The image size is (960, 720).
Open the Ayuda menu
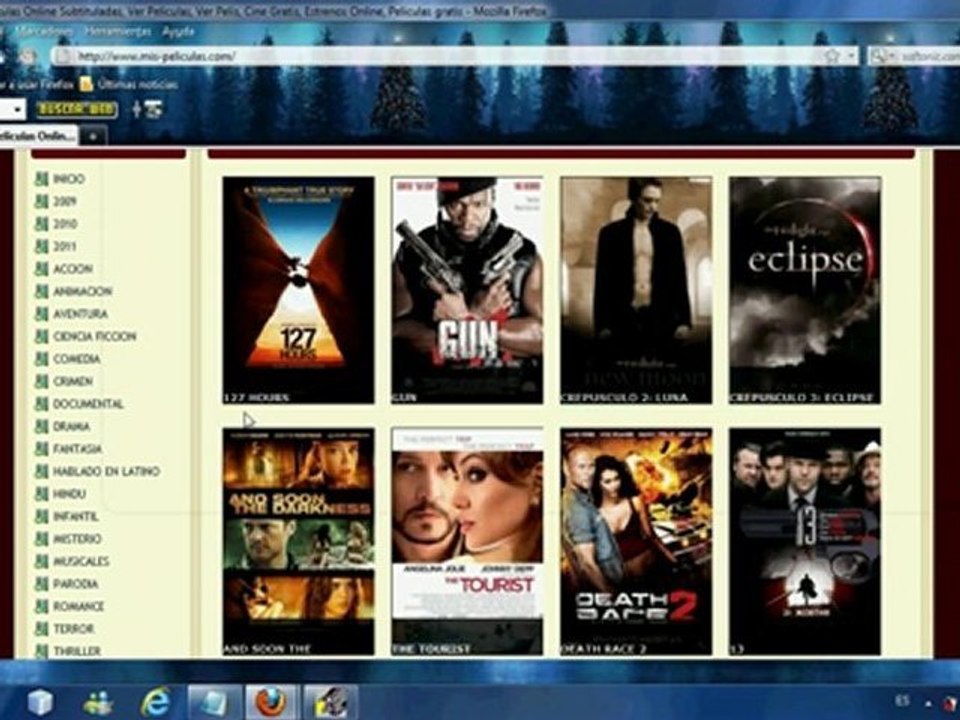click(178, 31)
